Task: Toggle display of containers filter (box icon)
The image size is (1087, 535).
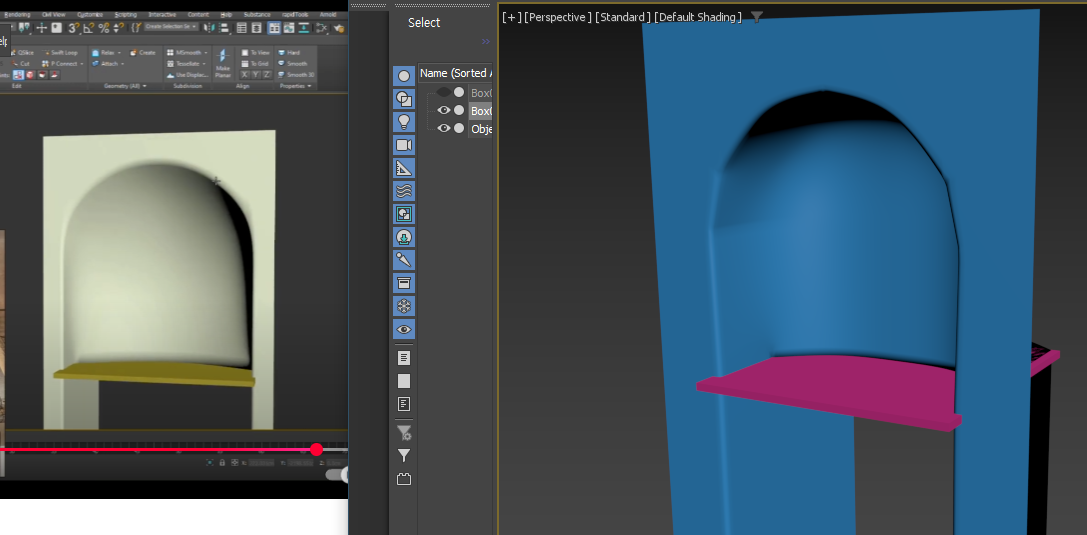Action: (x=404, y=283)
